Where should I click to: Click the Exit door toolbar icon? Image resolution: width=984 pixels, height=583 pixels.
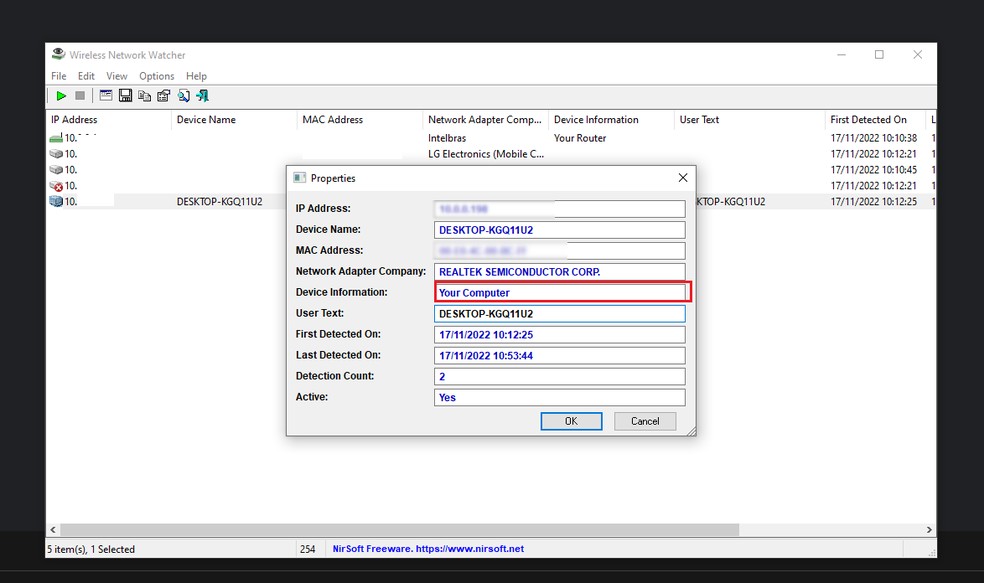click(x=203, y=96)
